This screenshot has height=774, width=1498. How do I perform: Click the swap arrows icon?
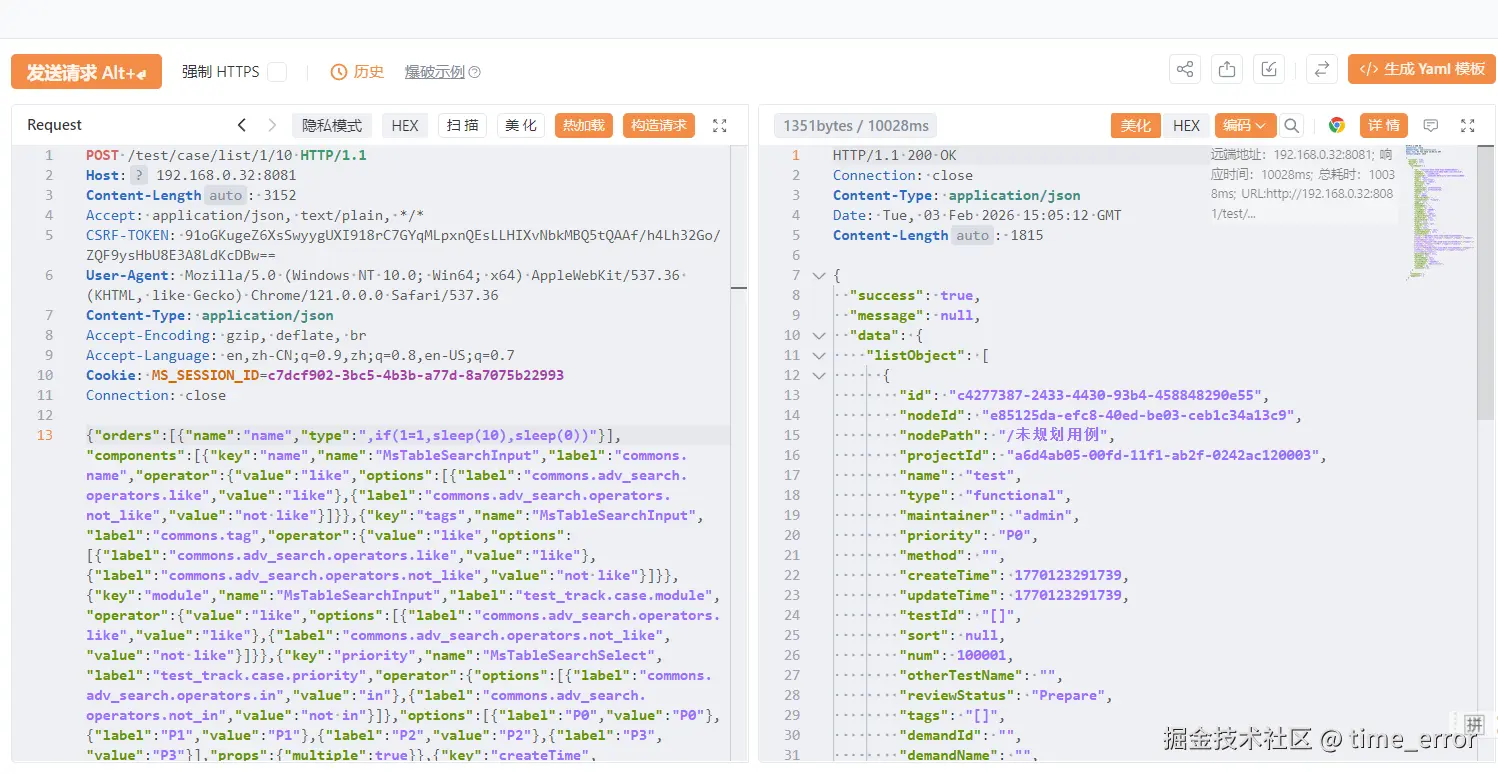[x=1322, y=69]
